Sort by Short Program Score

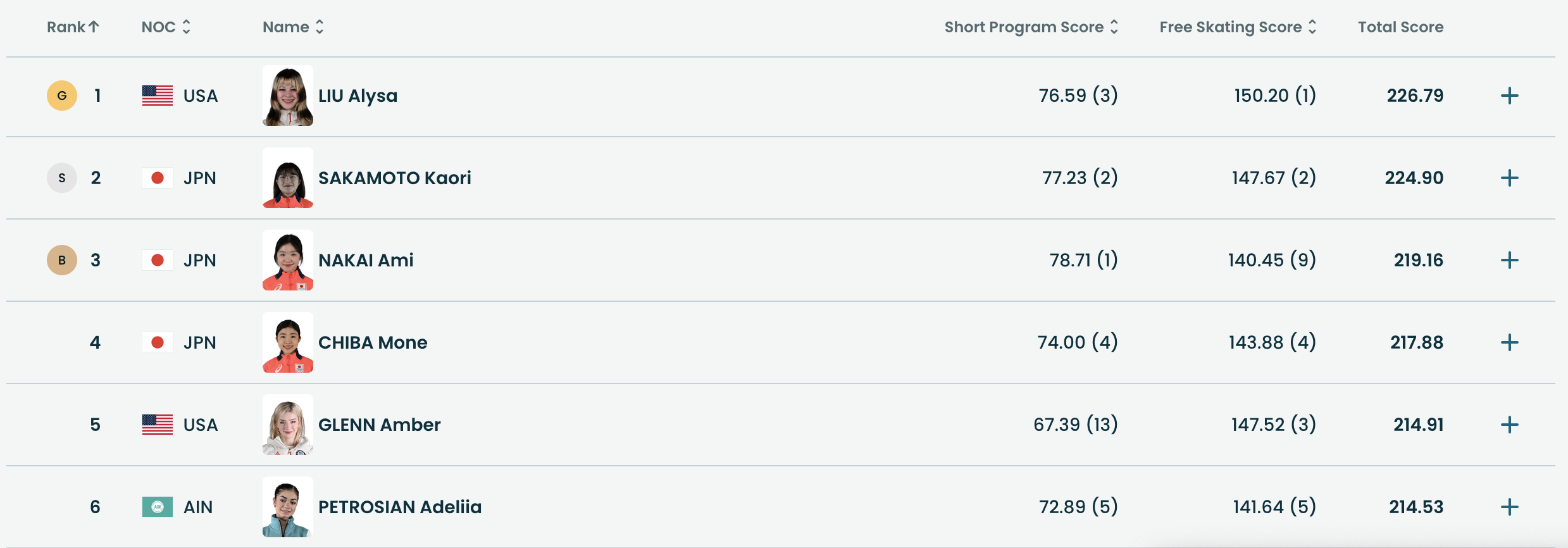(1031, 27)
